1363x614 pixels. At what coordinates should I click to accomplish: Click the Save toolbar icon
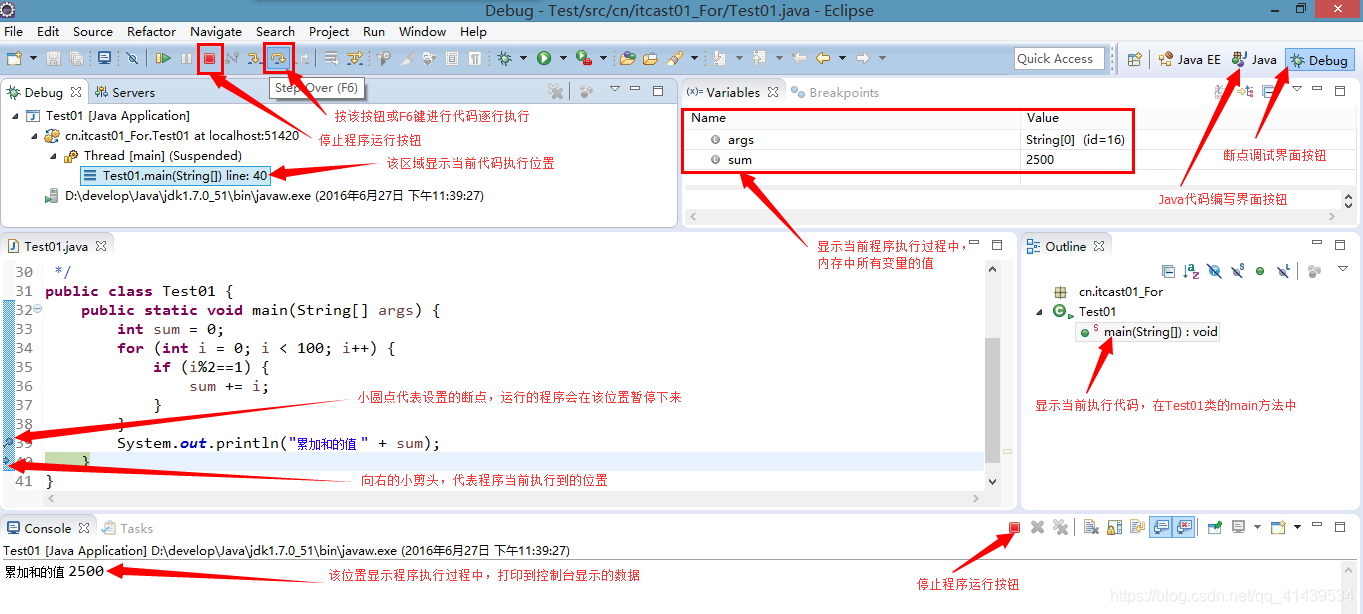point(53,58)
